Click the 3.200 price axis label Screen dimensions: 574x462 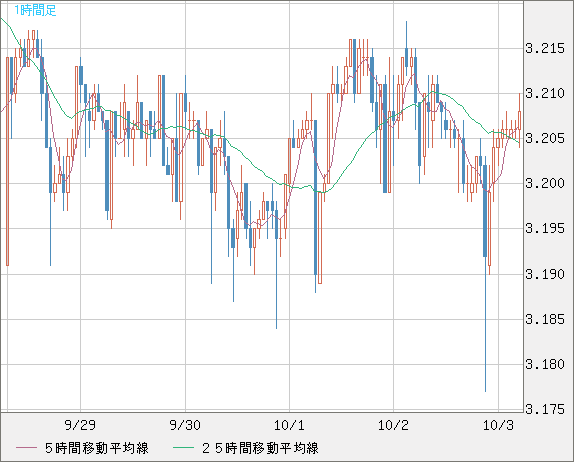(x=545, y=183)
